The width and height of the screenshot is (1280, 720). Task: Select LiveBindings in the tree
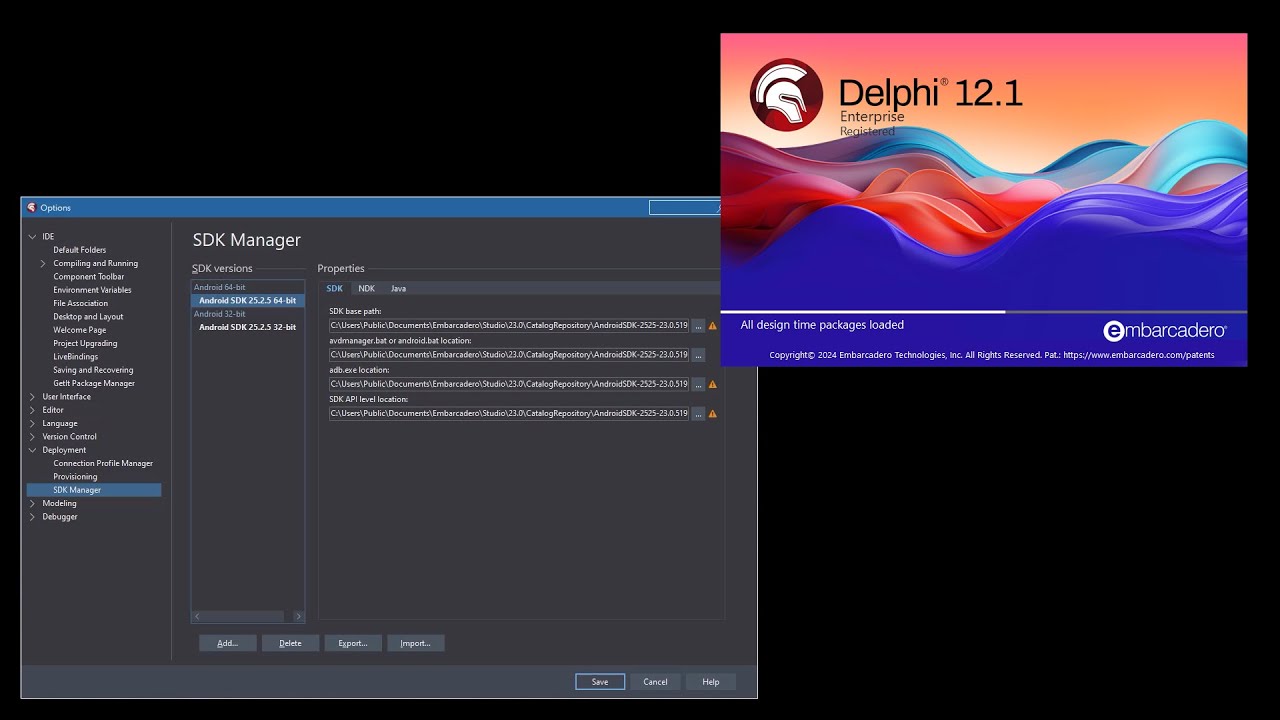[x=76, y=357]
